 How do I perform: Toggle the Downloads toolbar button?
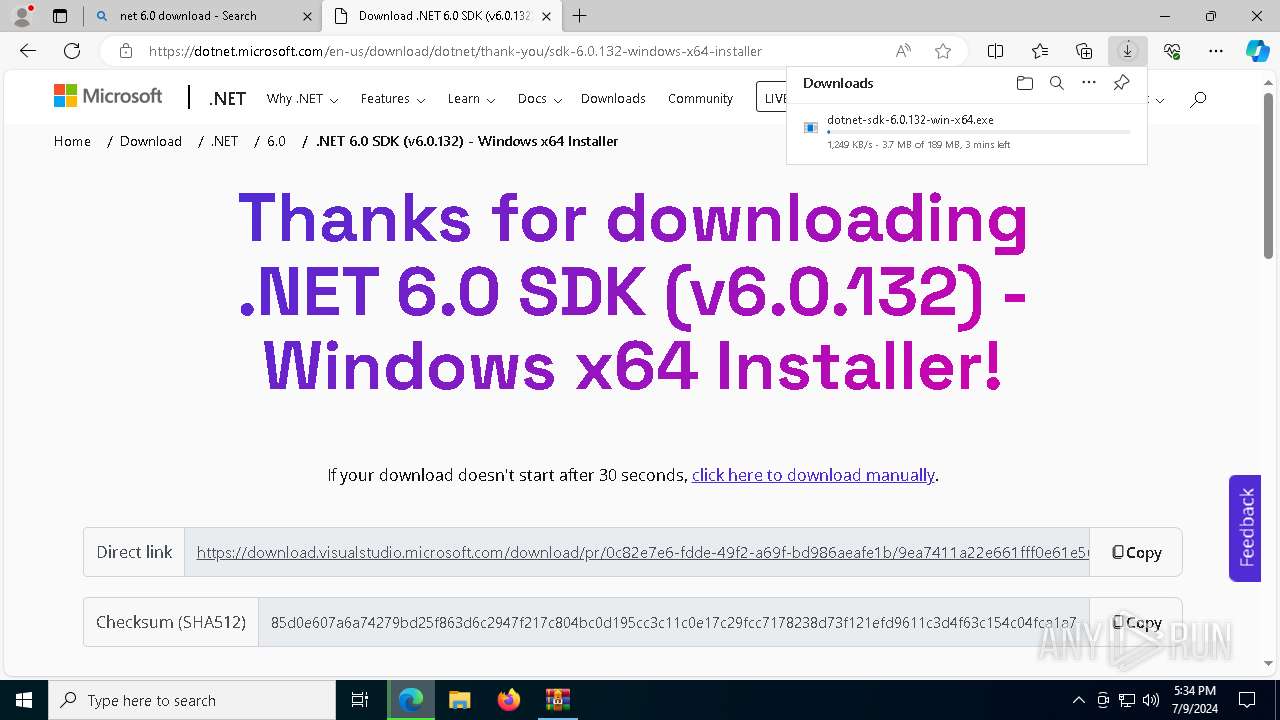[x=1128, y=51]
